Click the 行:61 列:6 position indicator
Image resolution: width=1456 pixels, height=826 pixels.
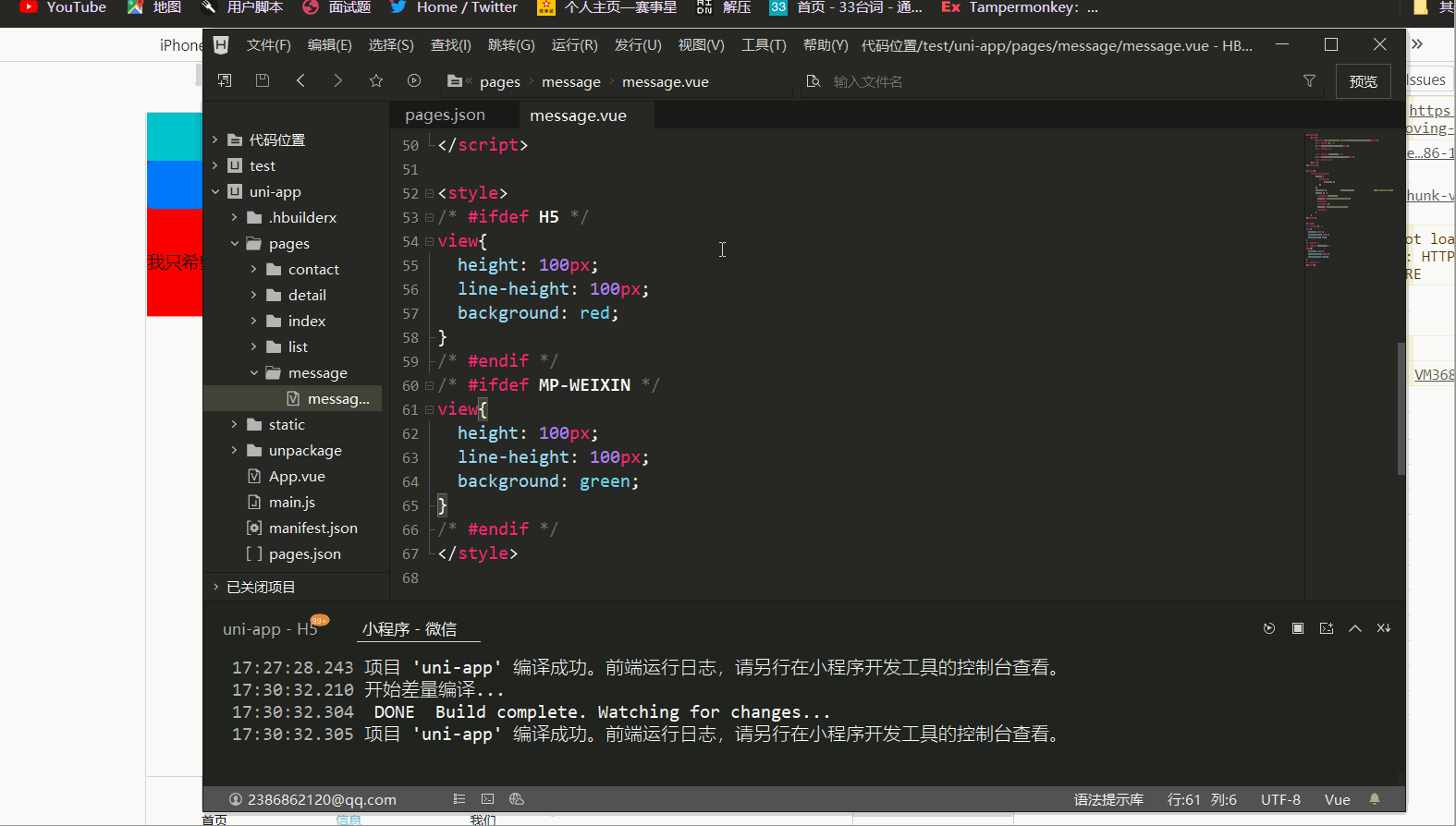[x=1202, y=799]
